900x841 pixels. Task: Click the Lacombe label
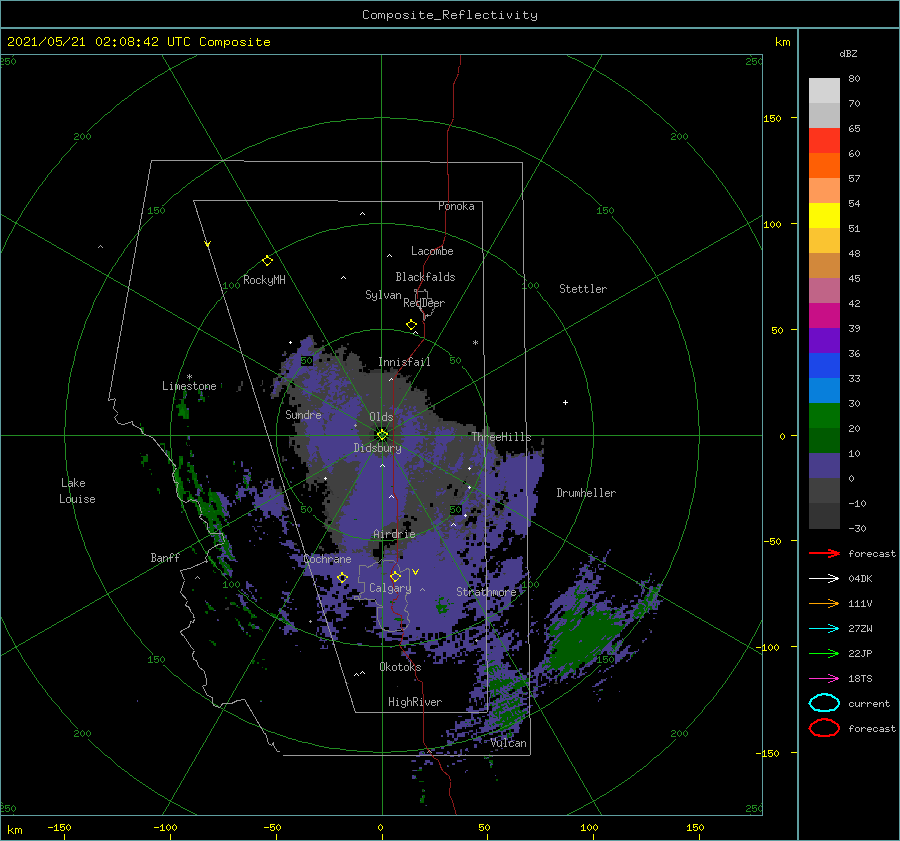(x=432, y=251)
